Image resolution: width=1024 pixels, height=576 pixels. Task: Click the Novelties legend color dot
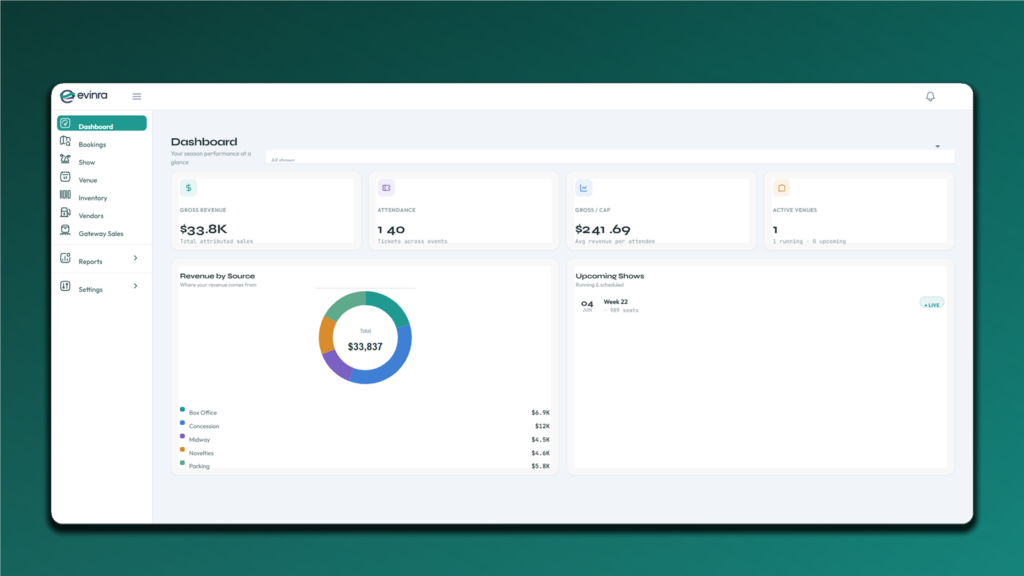(182, 449)
